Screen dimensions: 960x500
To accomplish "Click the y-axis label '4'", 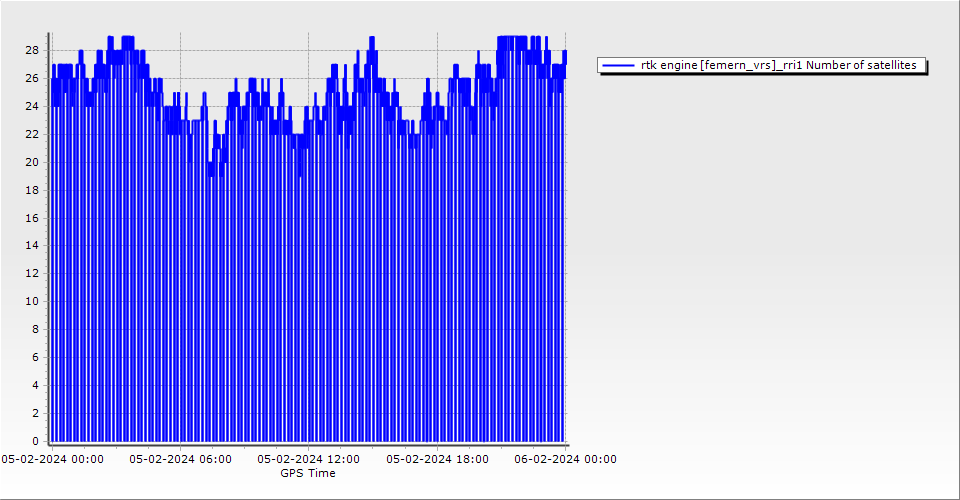I will point(35,385).
